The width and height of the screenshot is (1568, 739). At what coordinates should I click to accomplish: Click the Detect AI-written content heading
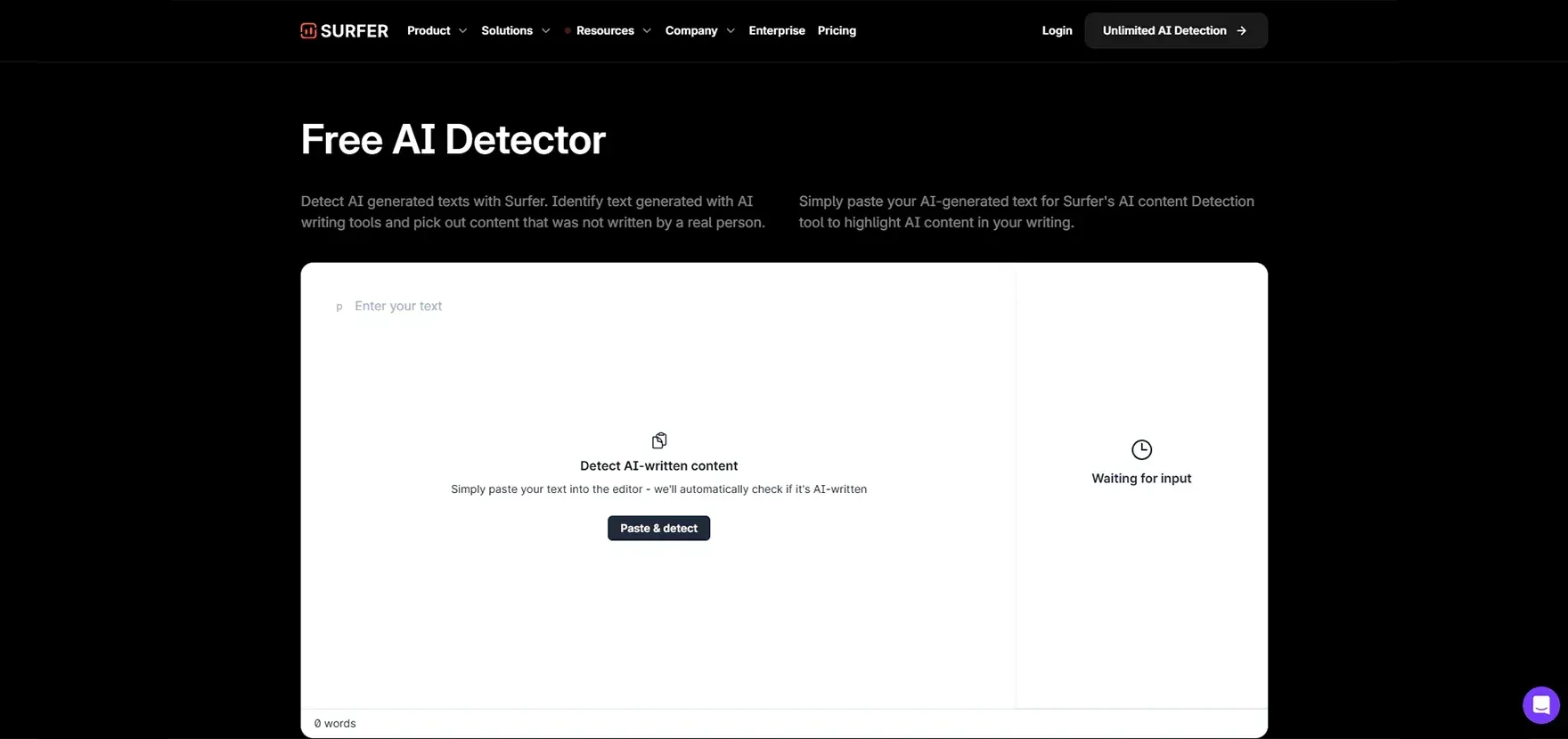tap(659, 465)
